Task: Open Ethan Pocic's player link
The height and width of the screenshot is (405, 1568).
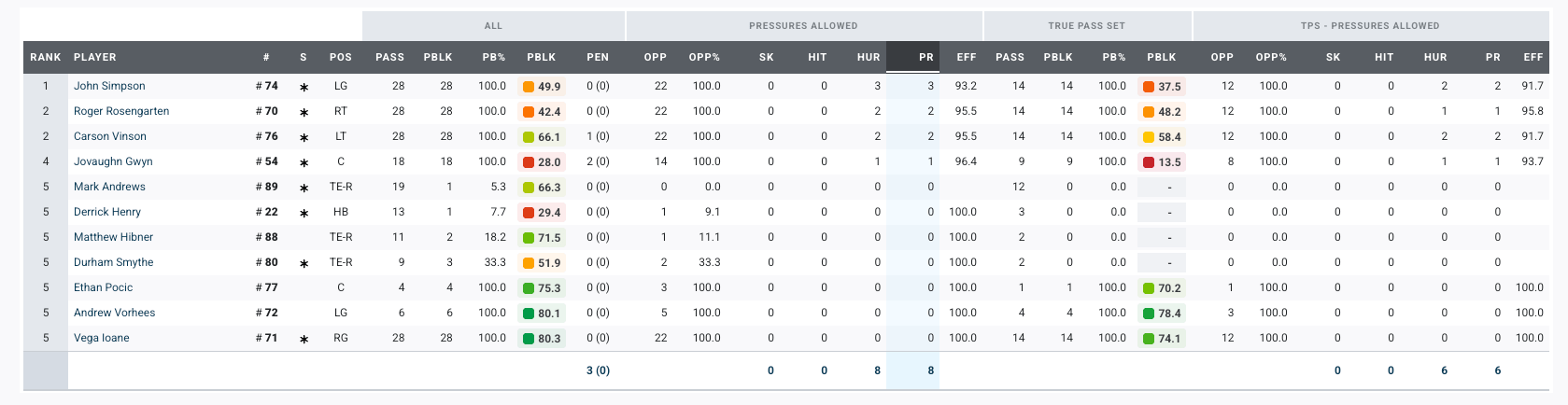Action: point(103,287)
